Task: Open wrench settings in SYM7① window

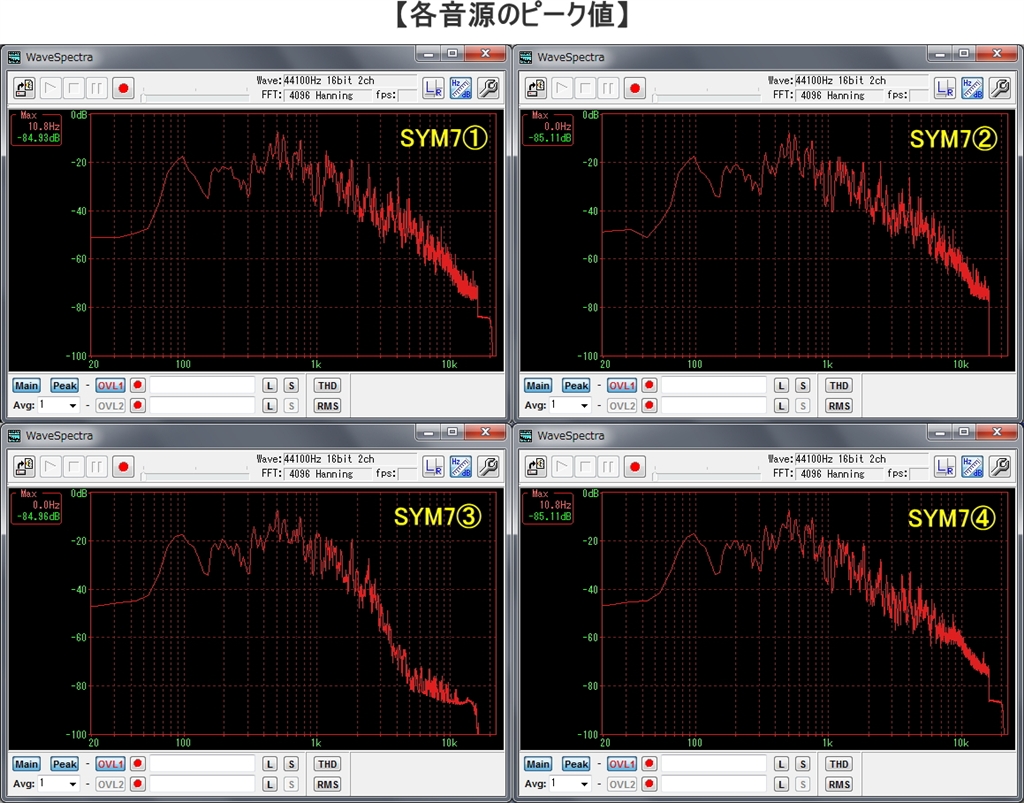Action: [488, 88]
